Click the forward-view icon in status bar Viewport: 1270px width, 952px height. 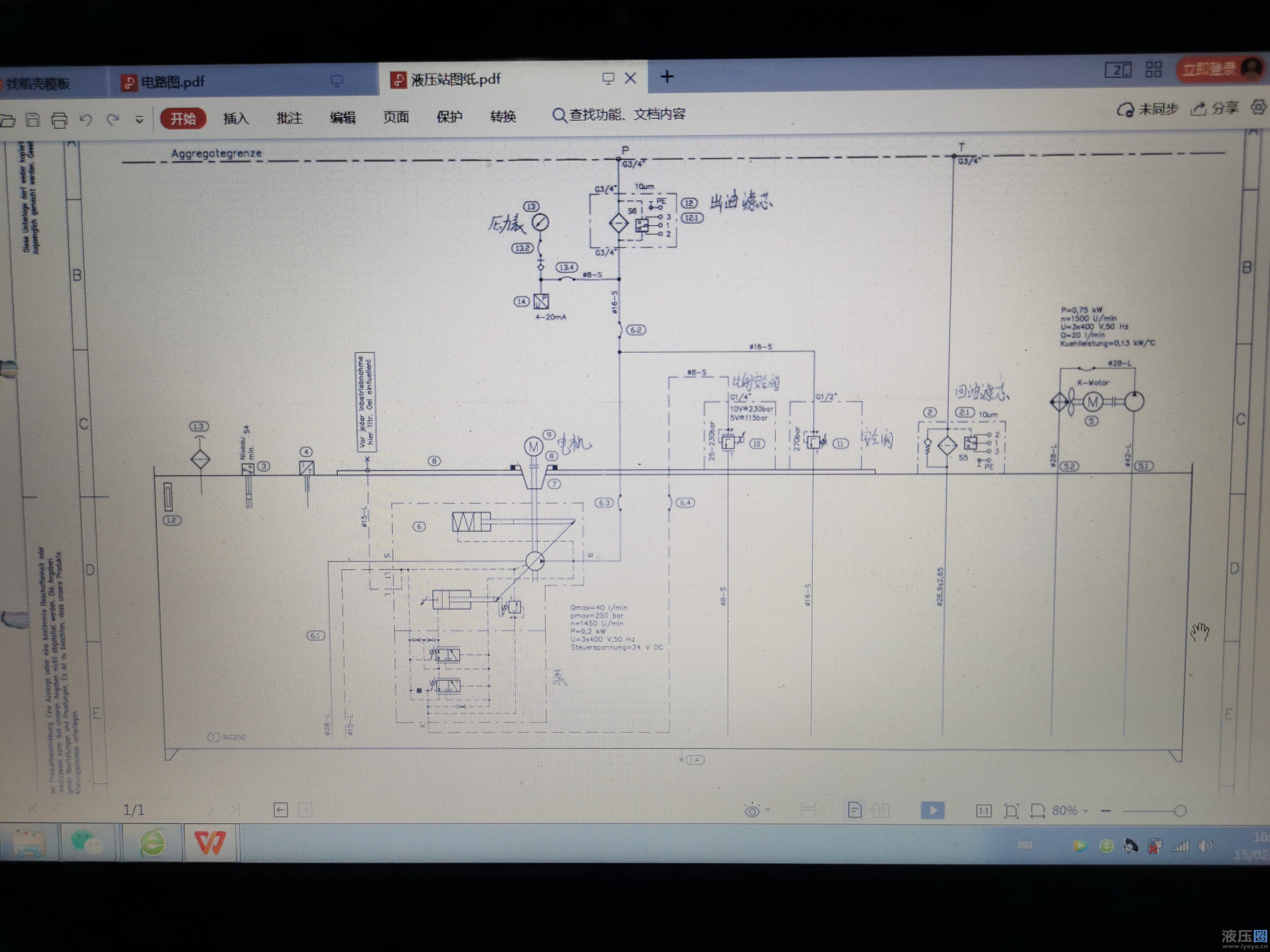(x=305, y=810)
